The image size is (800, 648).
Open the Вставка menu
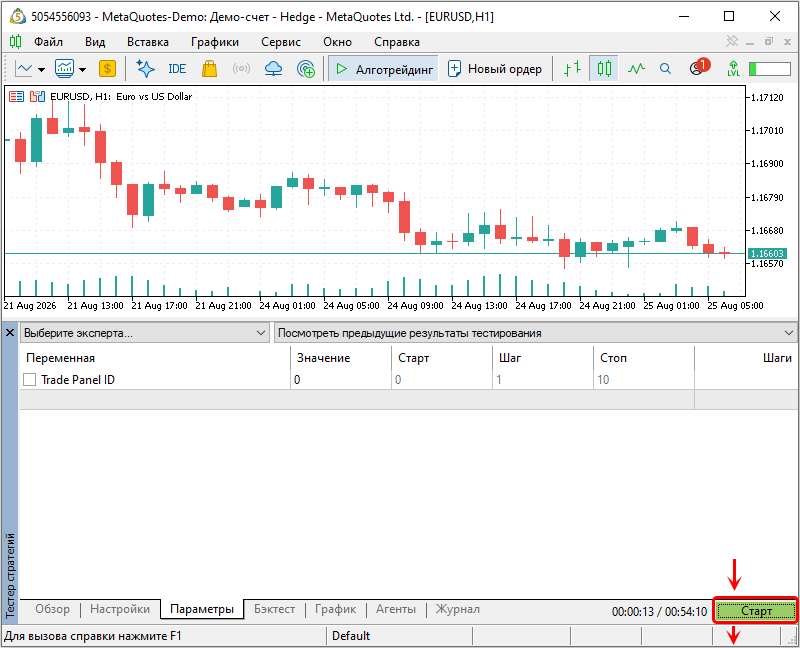148,42
